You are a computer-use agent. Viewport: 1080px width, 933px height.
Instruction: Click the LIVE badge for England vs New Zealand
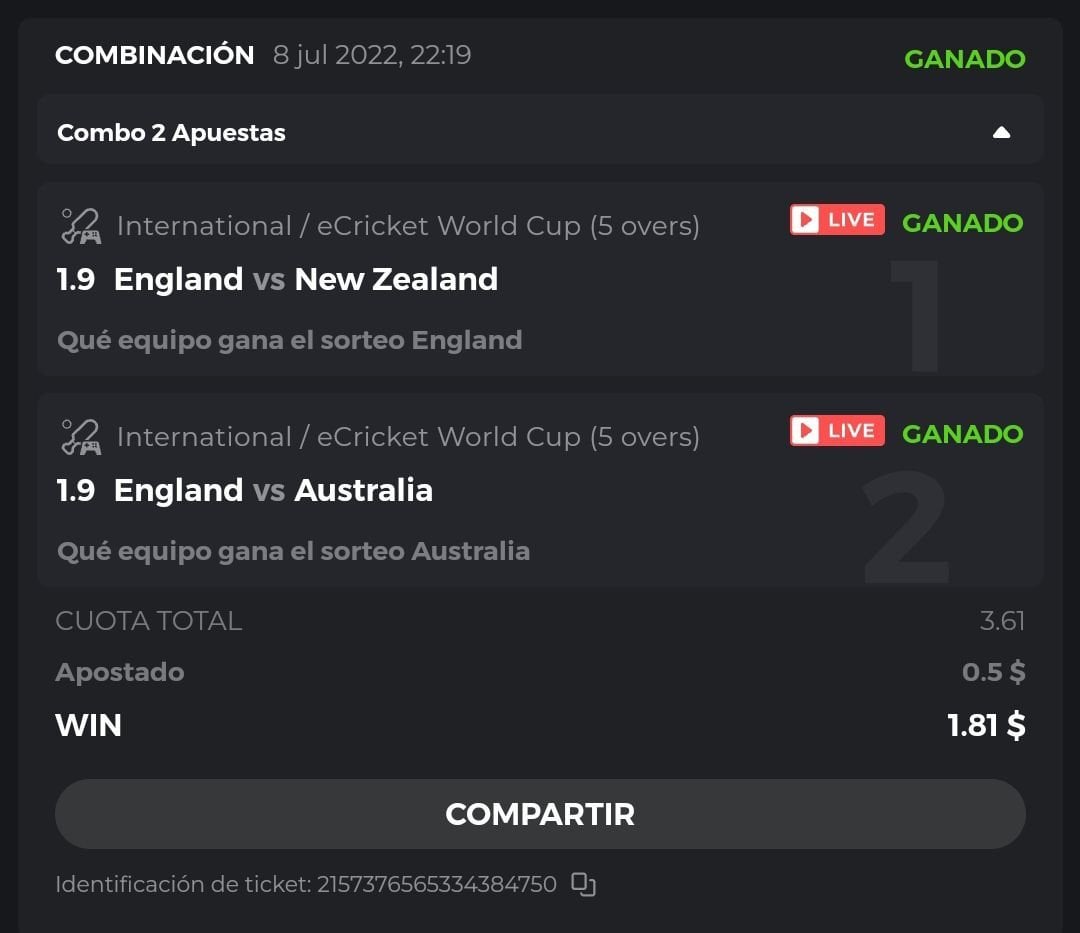pos(837,220)
